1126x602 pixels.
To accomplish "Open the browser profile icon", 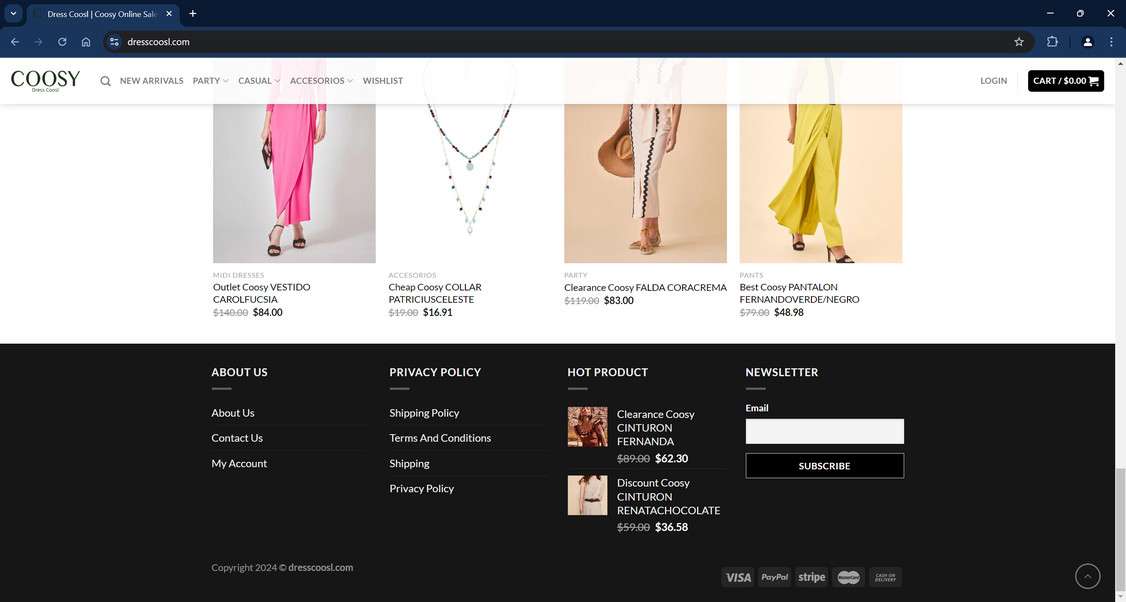I will tap(1087, 42).
